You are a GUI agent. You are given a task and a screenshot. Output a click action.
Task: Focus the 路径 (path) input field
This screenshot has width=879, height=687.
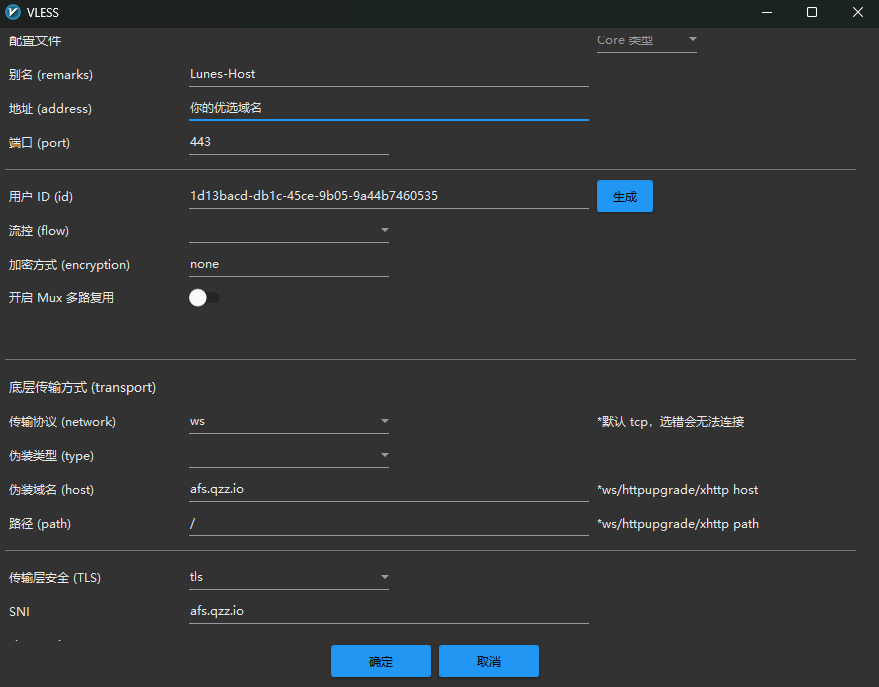388,524
